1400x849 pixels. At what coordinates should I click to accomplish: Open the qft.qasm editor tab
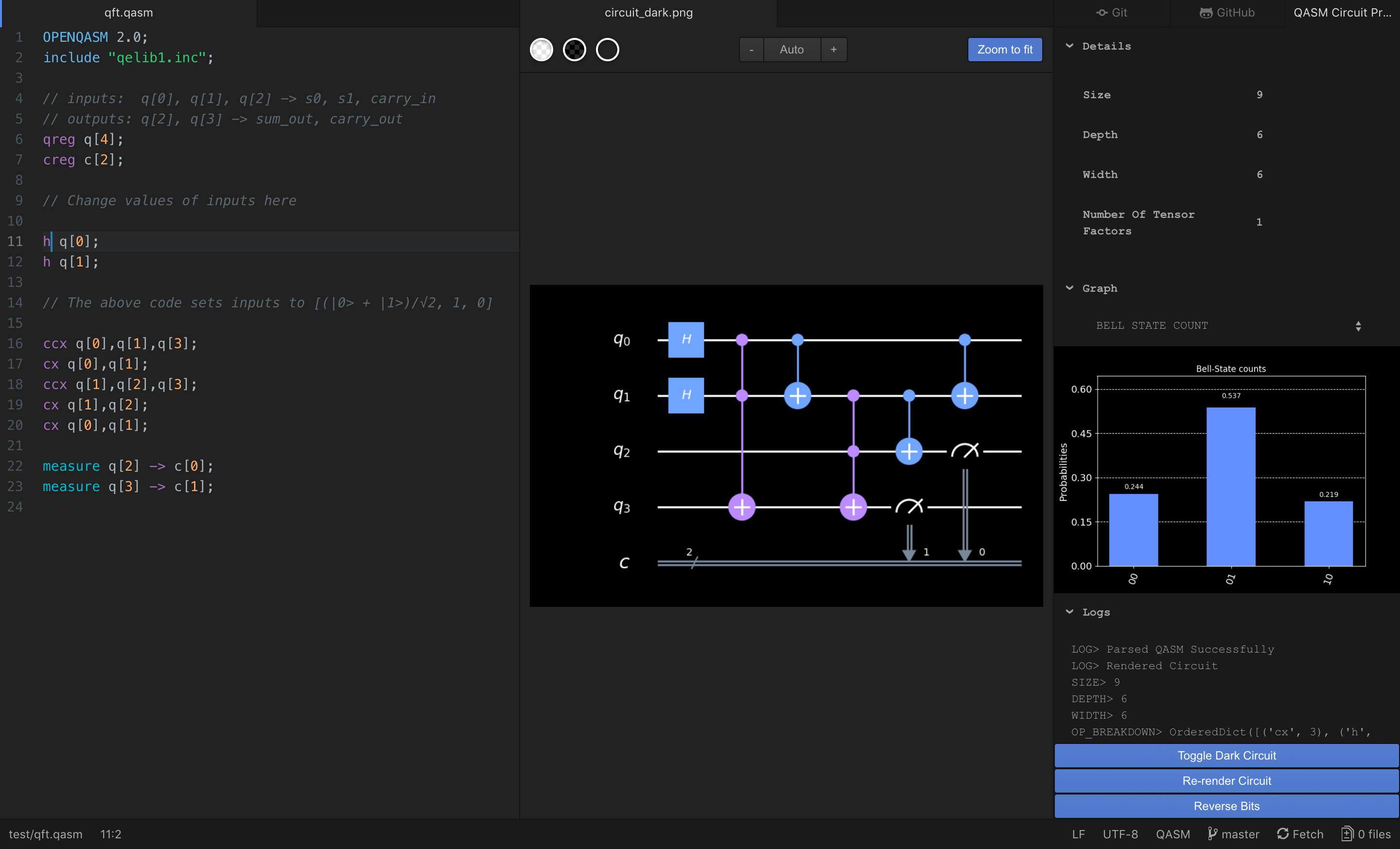128,13
